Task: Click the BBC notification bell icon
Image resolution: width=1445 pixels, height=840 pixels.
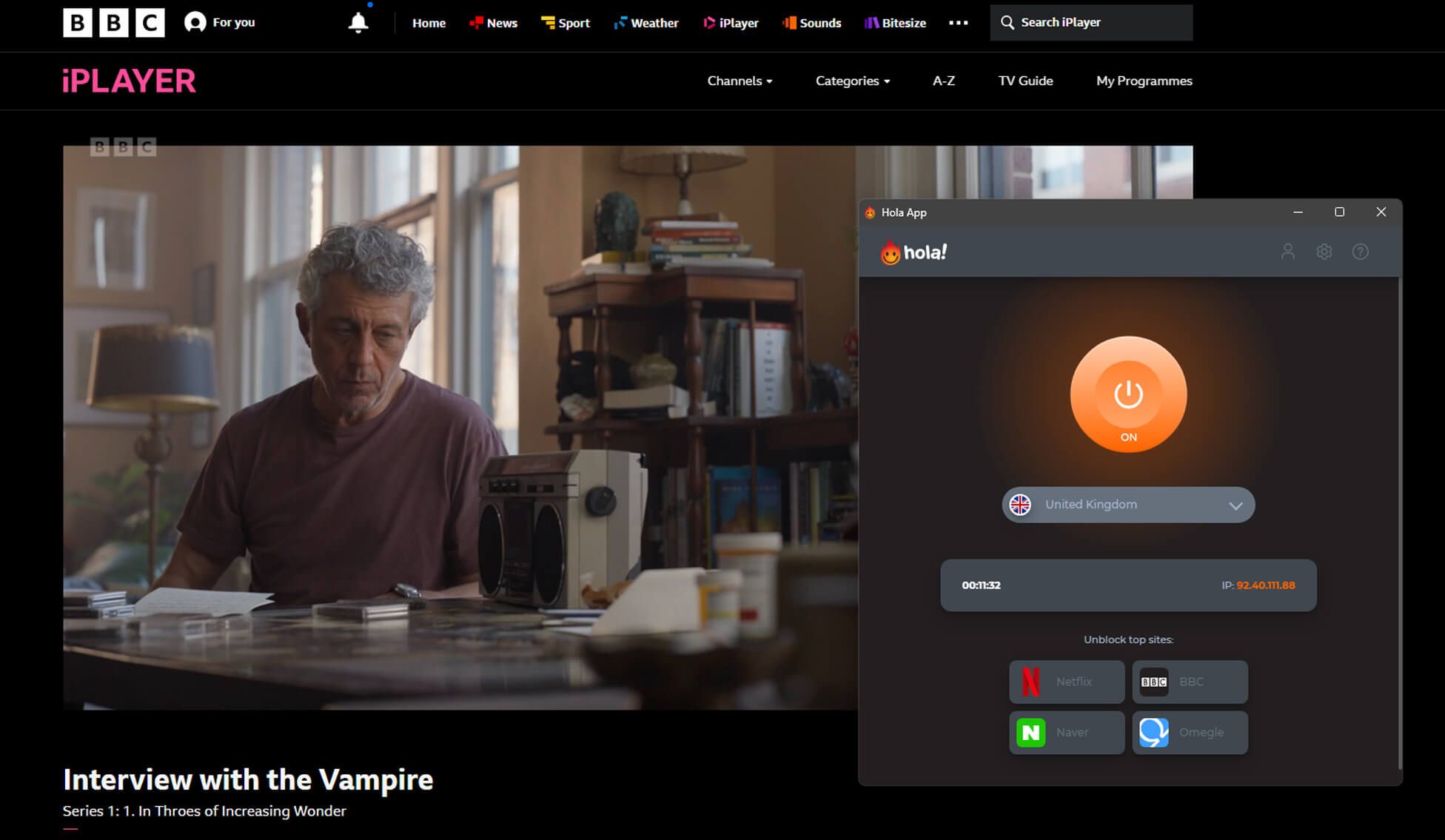Action: 357,22
